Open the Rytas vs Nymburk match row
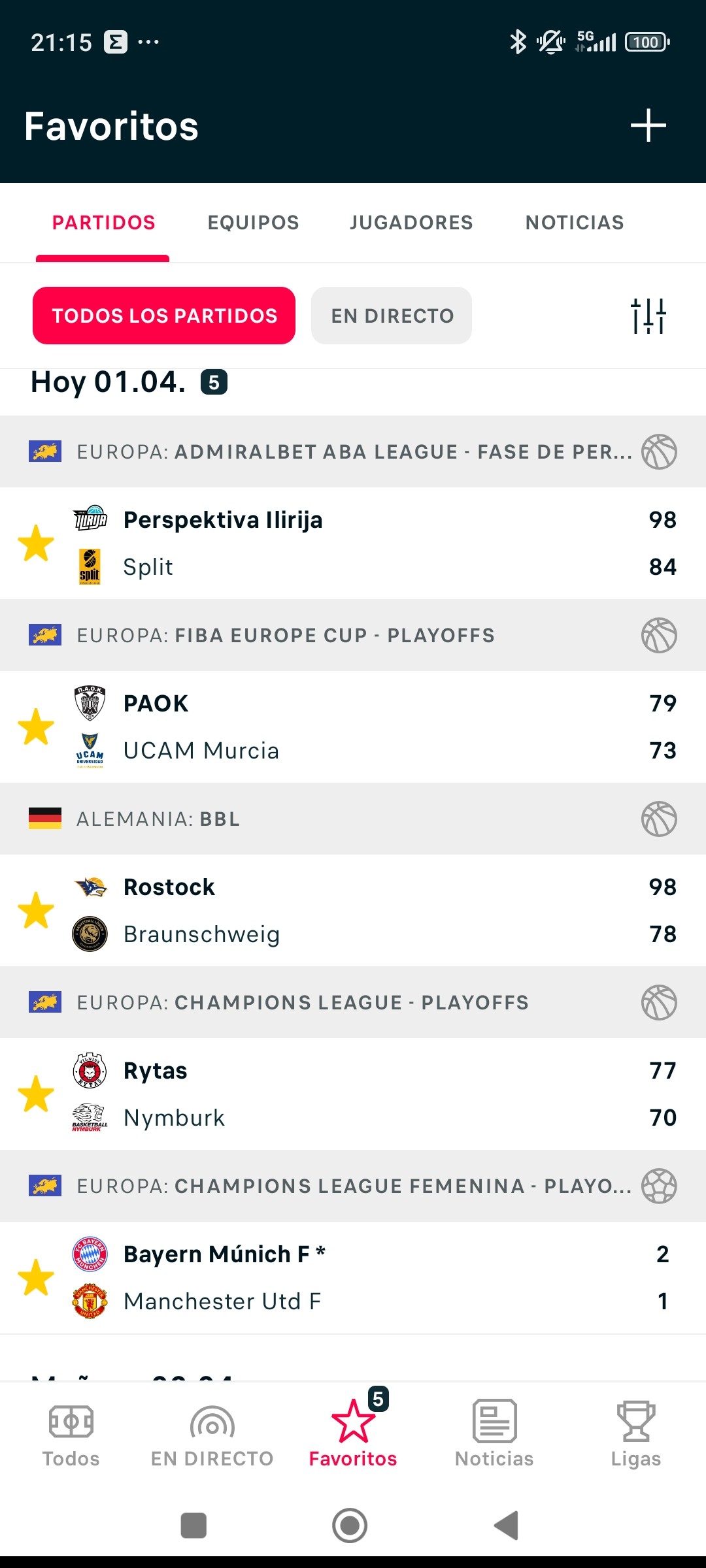The image size is (706, 1568). 353,1094
